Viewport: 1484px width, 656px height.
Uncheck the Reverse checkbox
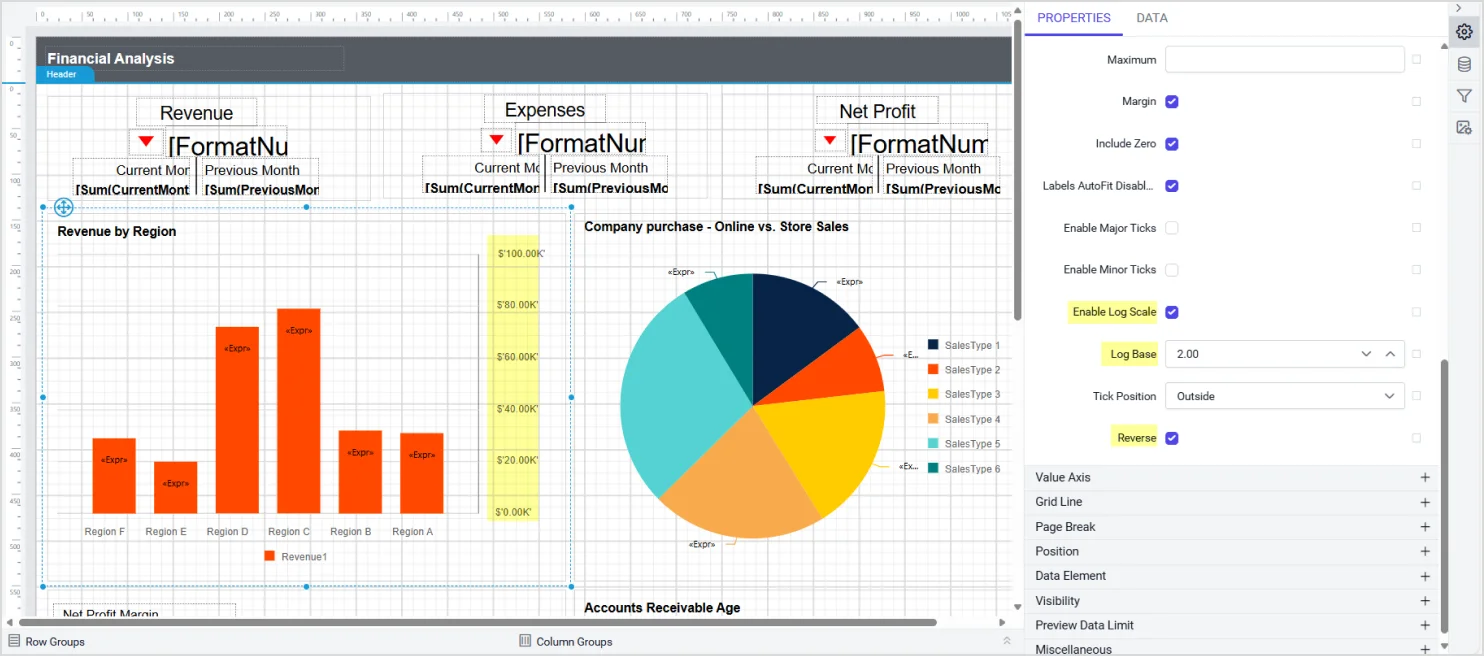[1172, 437]
